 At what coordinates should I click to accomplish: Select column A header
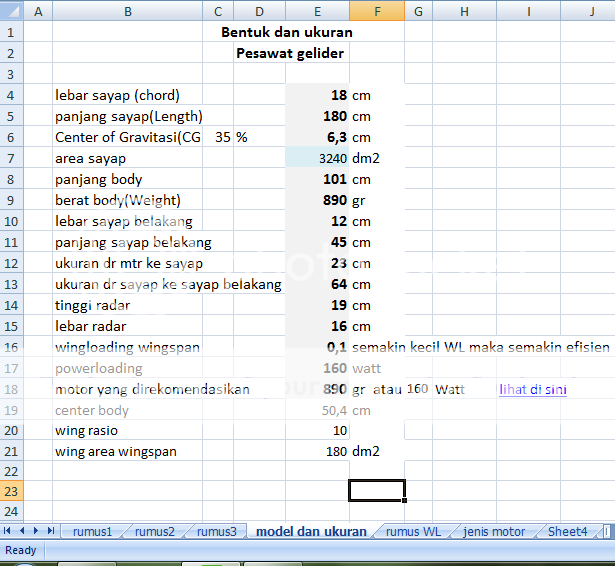coord(38,11)
